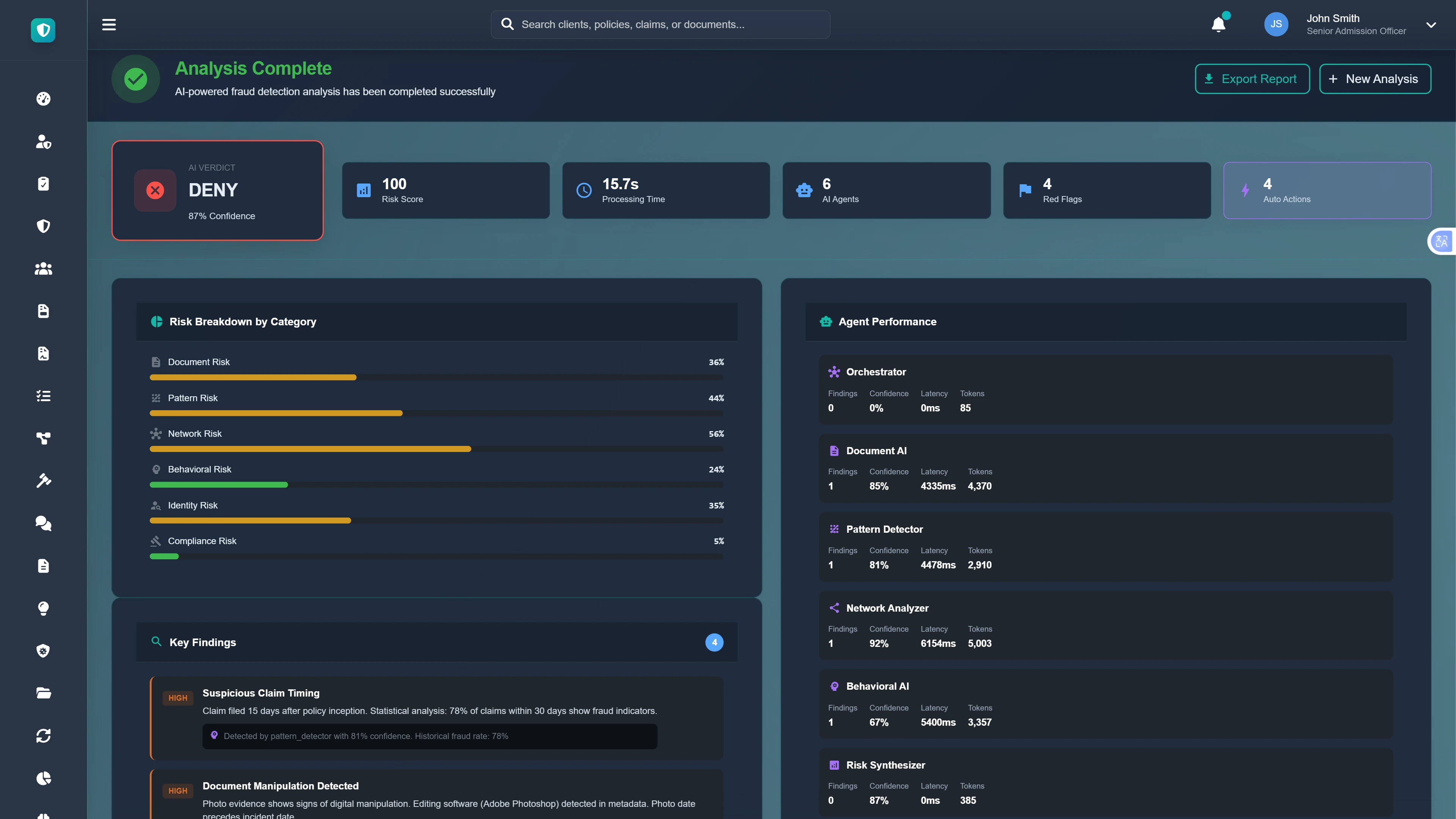This screenshot has width=1456, height=819.
Task: Click the notifications bell
Action: pyautogui.click(x=1218, y=24)
